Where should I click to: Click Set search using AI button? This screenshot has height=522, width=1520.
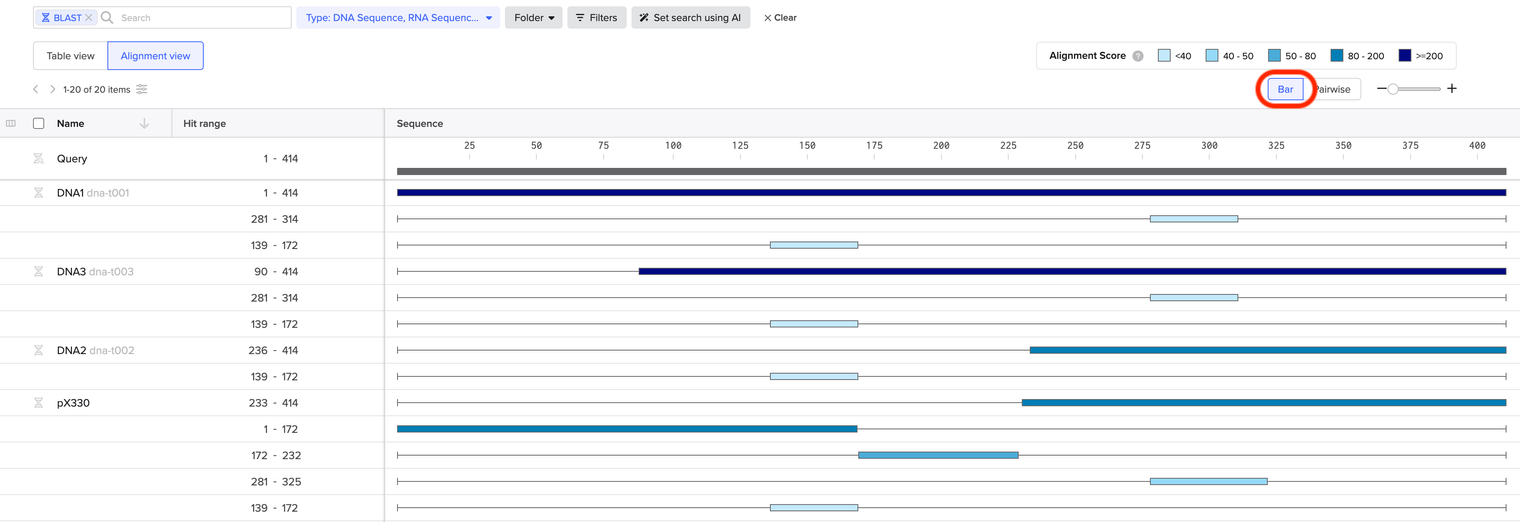690,18
